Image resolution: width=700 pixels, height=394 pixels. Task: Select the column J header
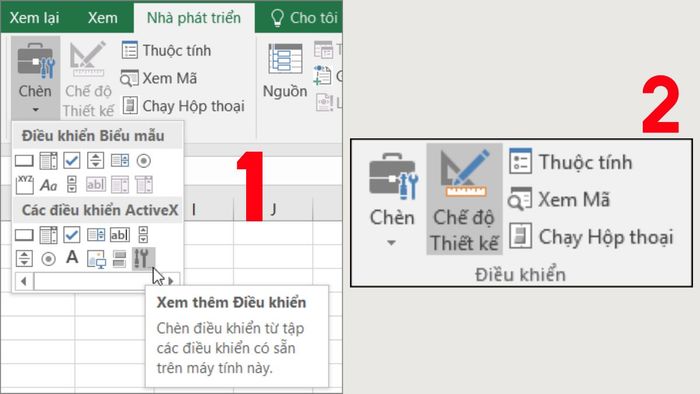click(273, 209)
